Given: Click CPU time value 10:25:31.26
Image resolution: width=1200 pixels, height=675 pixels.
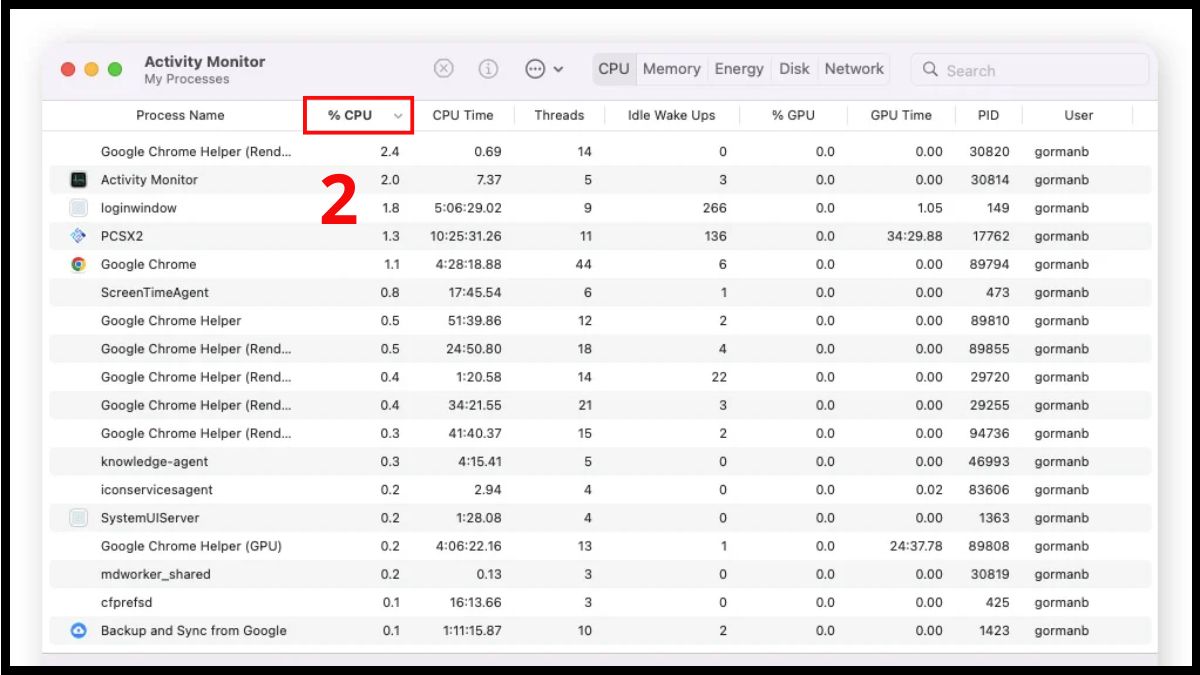Looking at the screenshot, I should (x=466, y=236).
